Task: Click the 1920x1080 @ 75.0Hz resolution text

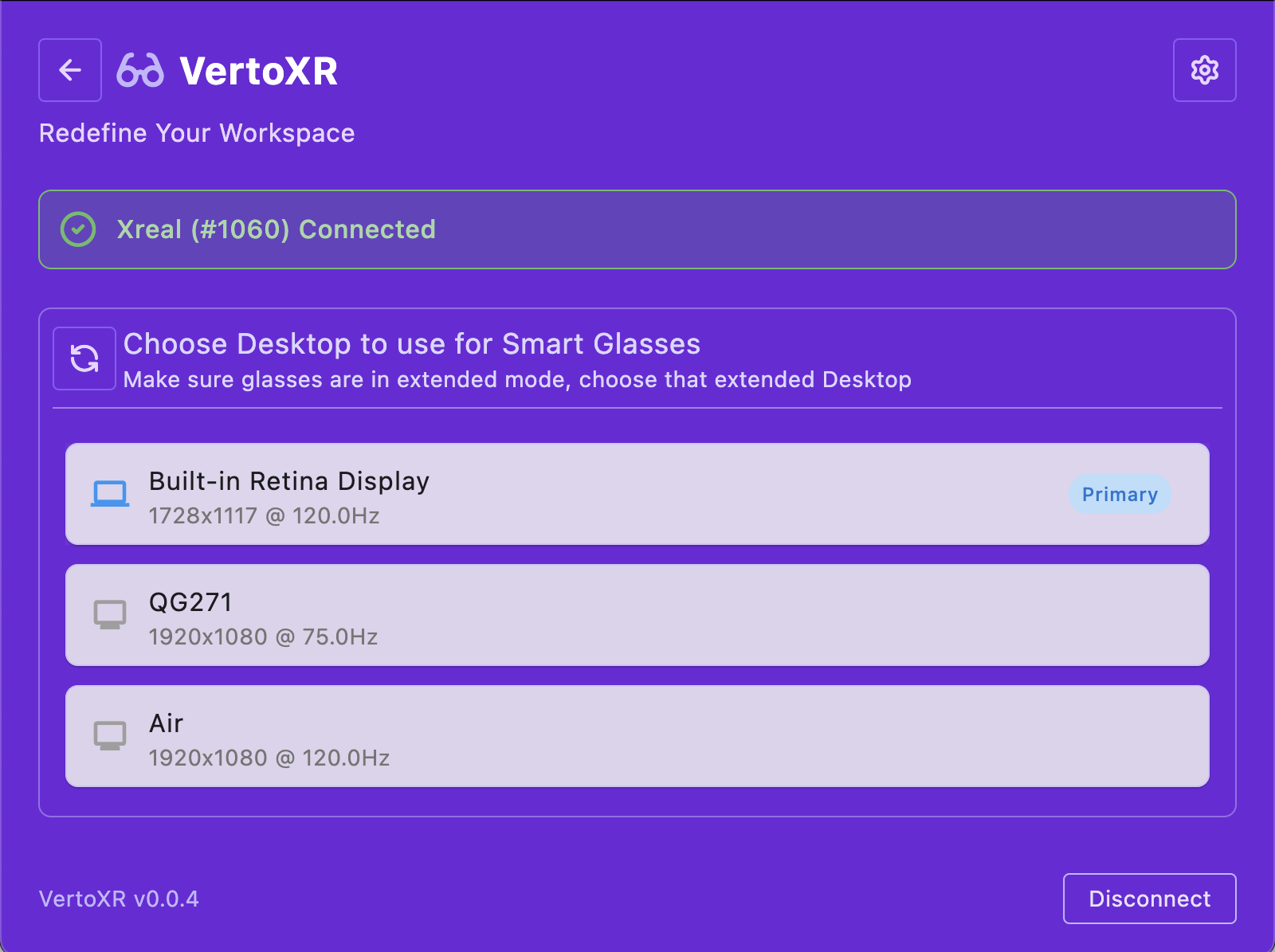Action: pyautogui.click(x=264, y=637)
